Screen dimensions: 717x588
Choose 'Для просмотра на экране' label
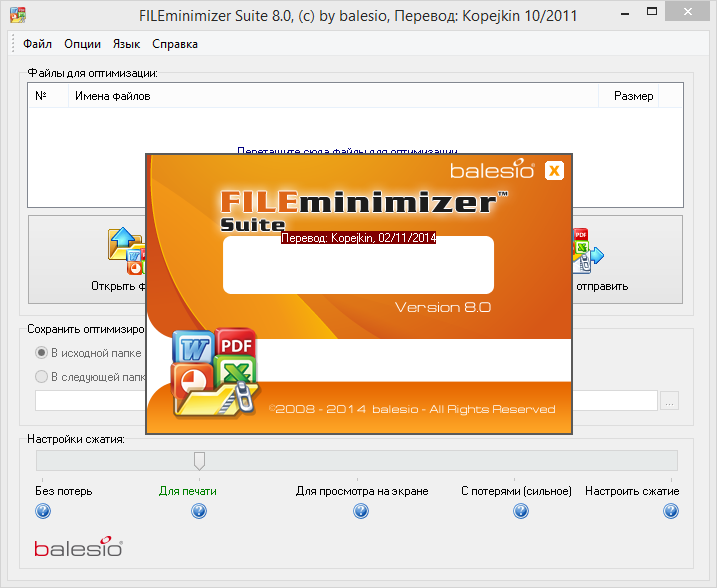click(362, 491)
